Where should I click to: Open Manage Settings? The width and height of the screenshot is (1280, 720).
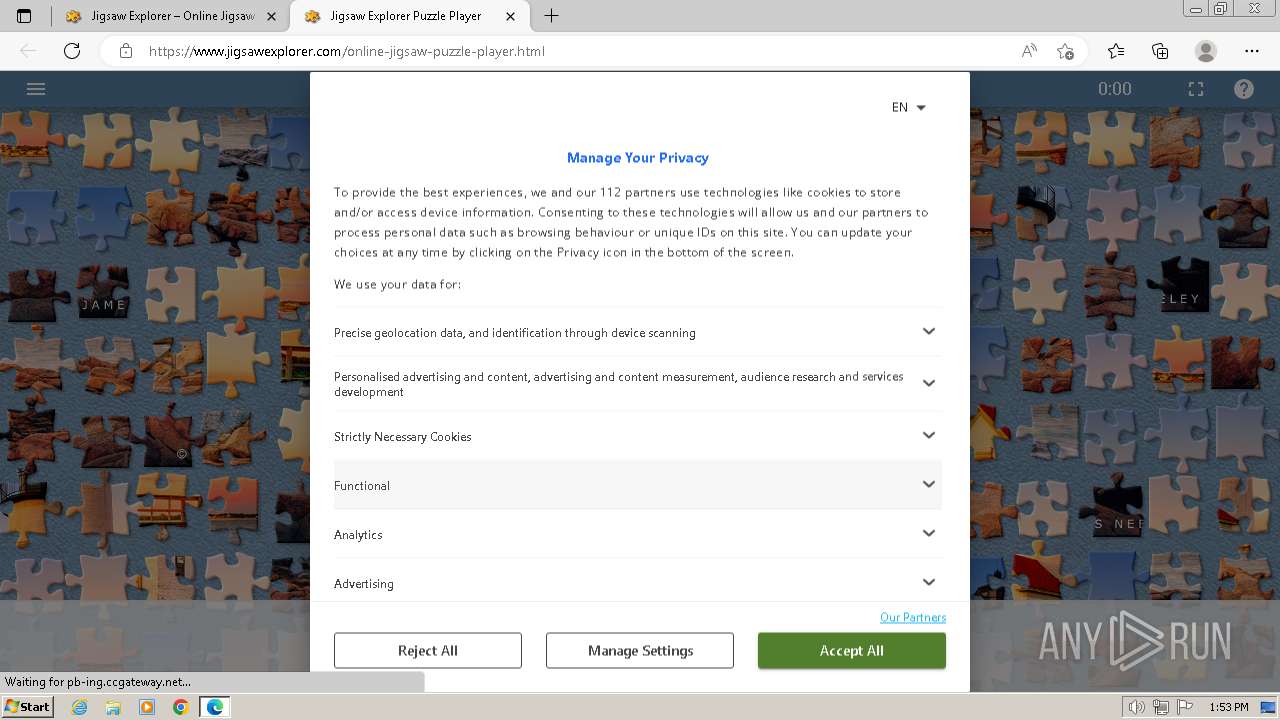coord(640,650)
